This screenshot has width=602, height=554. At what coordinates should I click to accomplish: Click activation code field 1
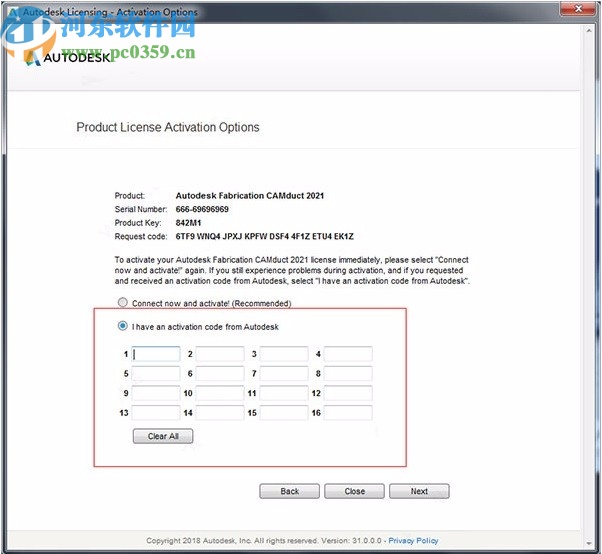pyautogui.click(x=156, y=354)
